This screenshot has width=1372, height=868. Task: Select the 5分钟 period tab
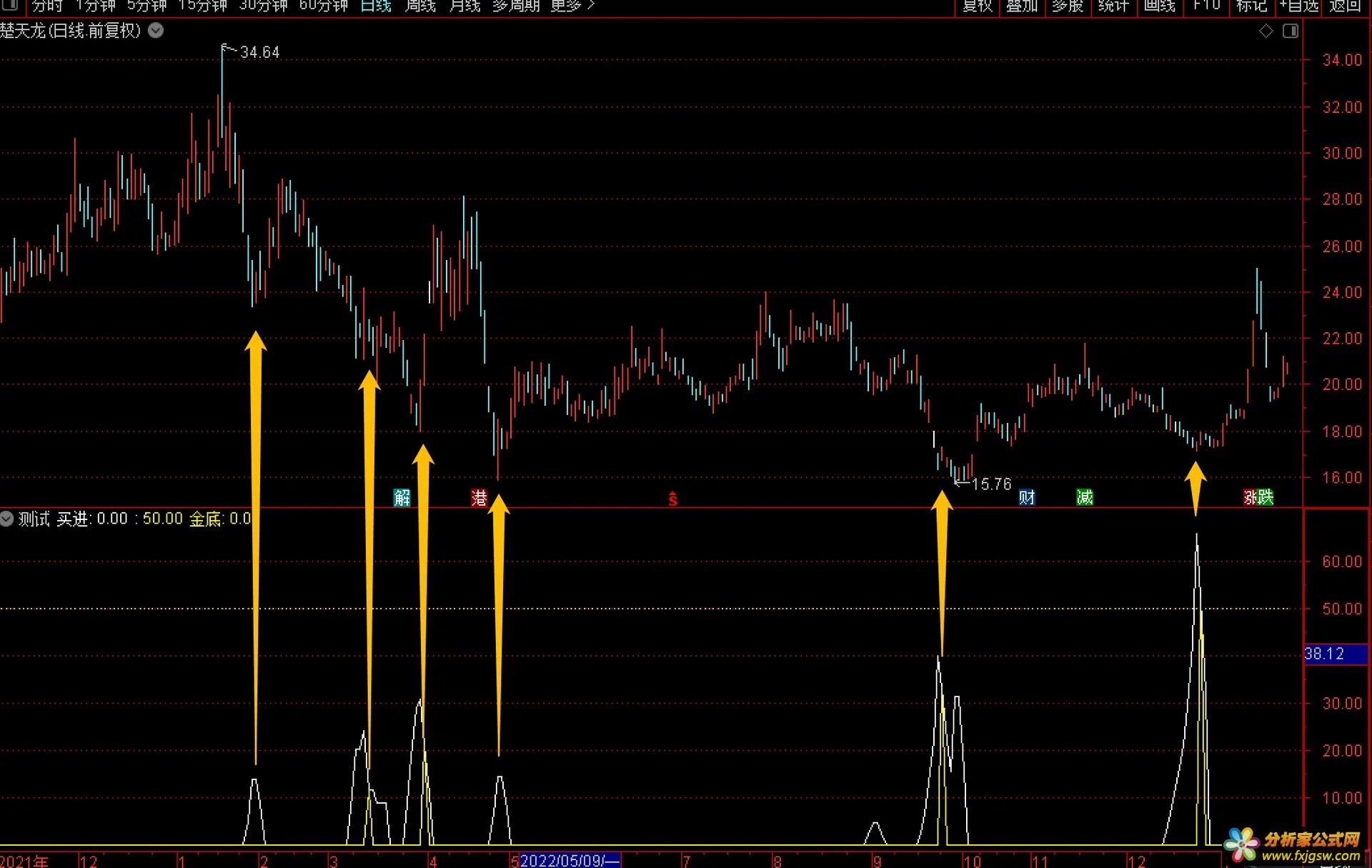tap(146, 6)
